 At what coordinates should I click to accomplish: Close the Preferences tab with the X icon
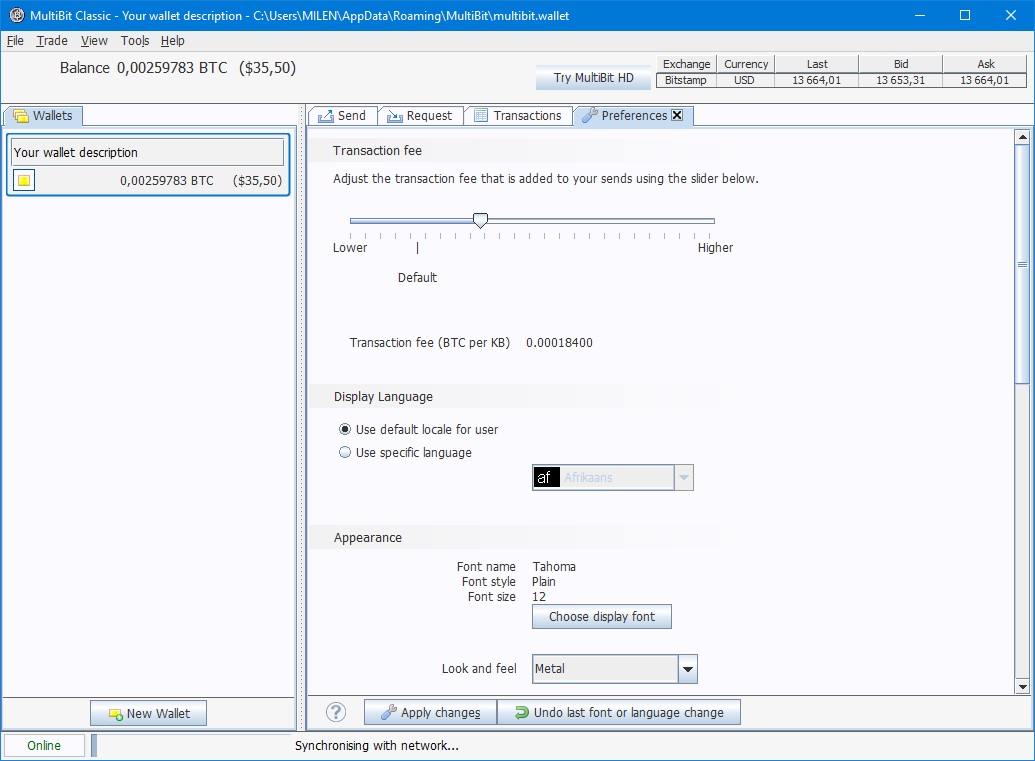pos(677,115)
